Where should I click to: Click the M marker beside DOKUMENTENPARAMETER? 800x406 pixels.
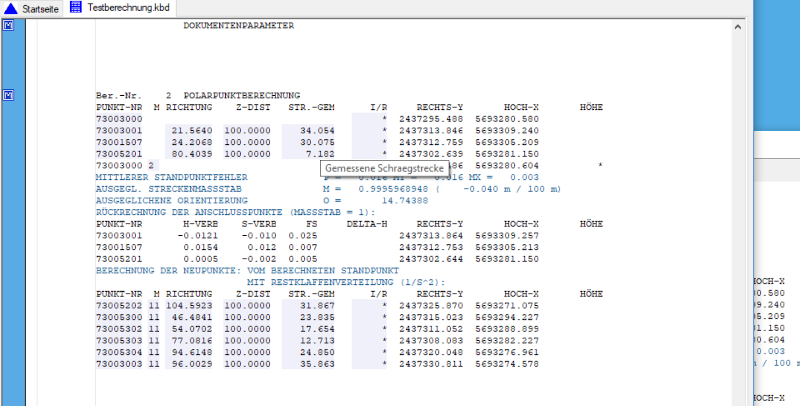[8, 26]
